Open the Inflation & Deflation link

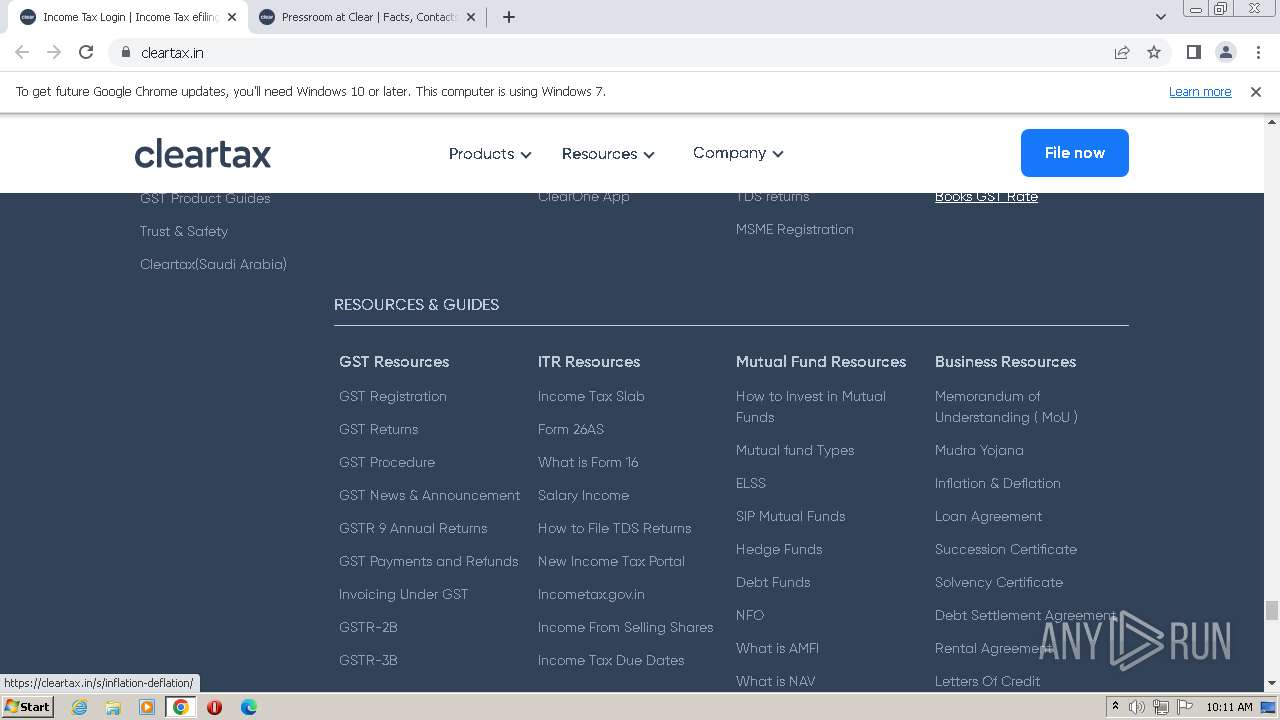[x=998, y=483]
